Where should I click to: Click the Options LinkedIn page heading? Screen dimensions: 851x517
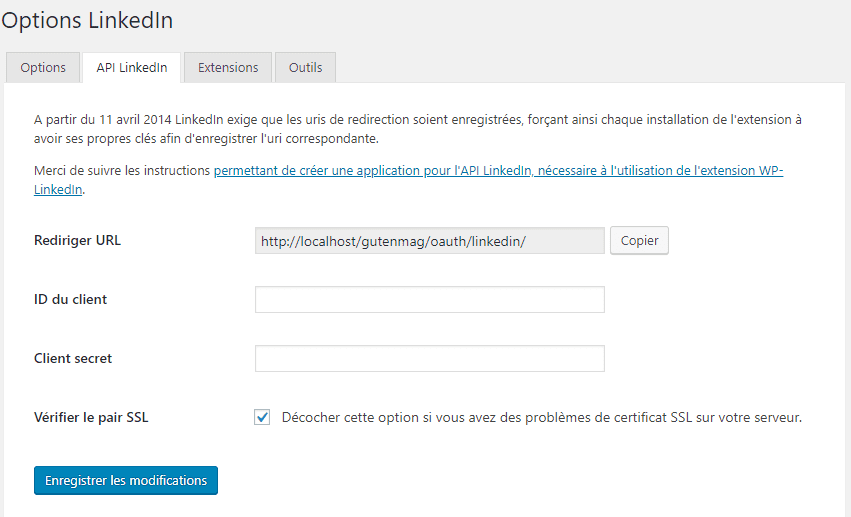coord(87,21)
